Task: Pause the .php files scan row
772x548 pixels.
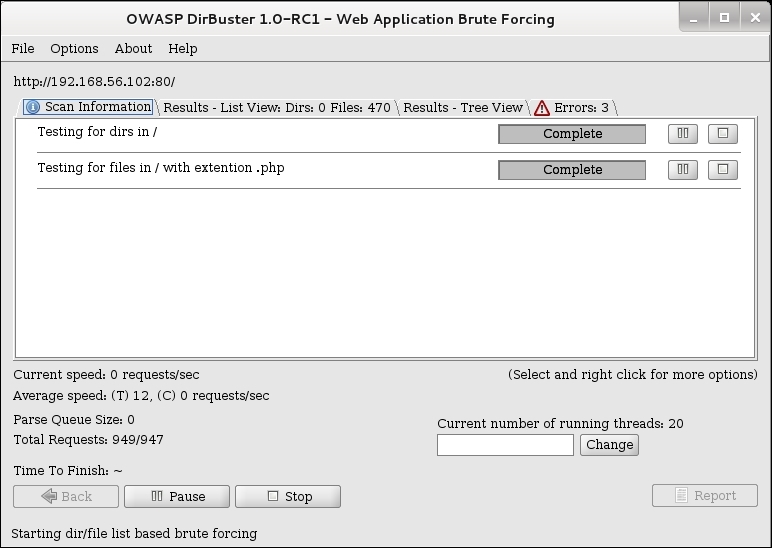Action: click(682, 169)
